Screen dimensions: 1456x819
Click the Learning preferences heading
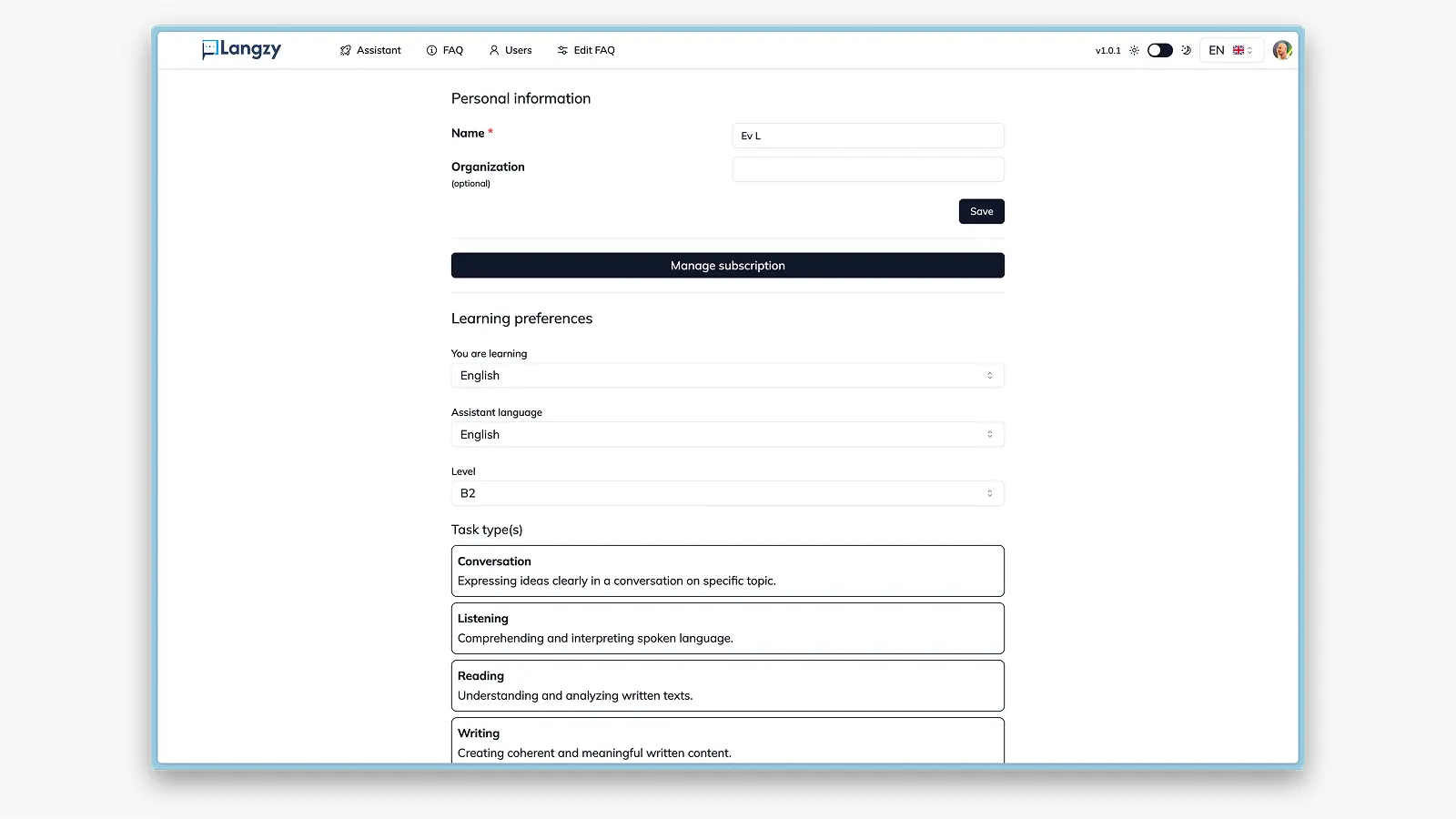521,318
